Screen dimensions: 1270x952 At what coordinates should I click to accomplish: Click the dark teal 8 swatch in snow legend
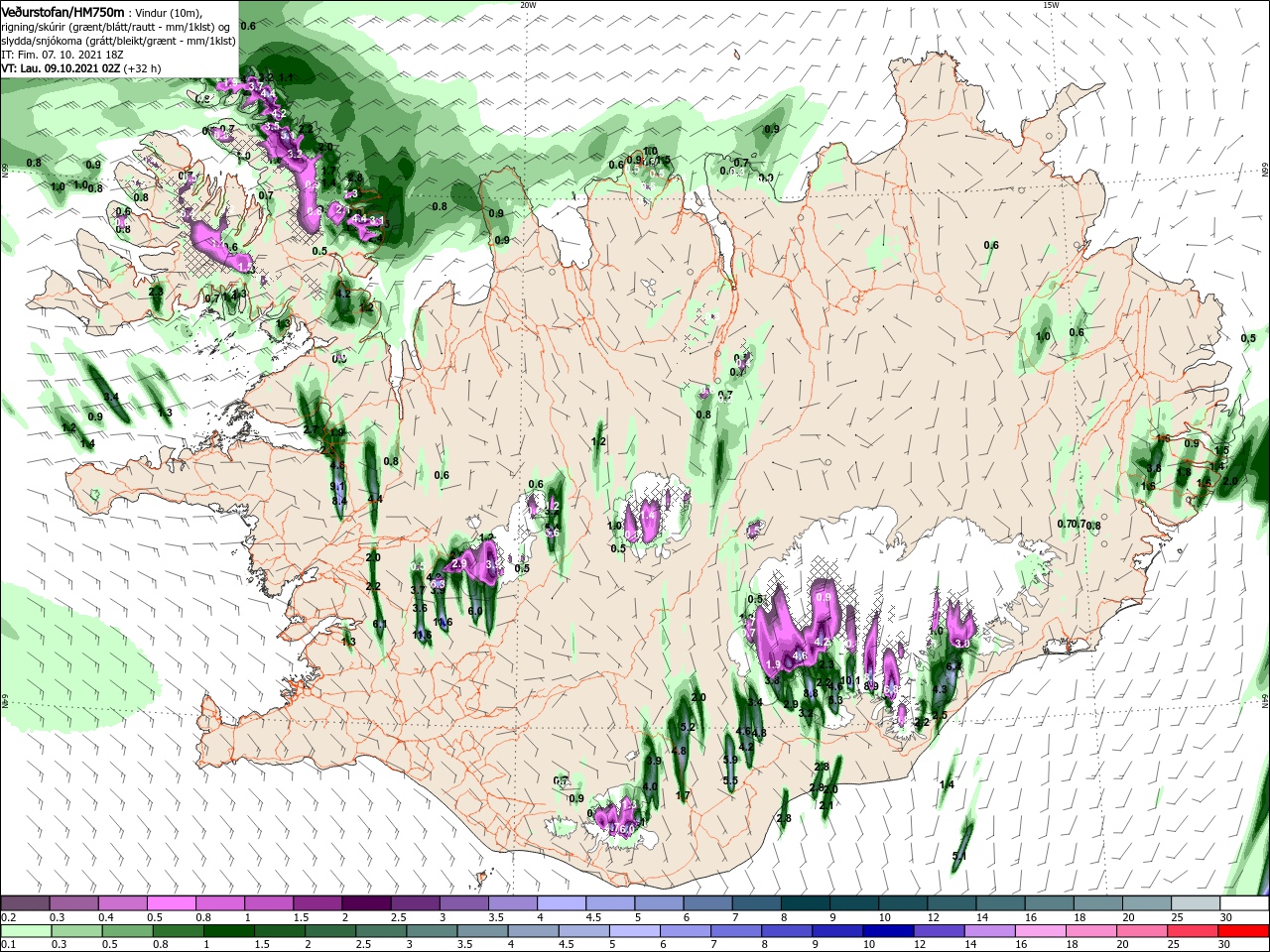pyautogui.click(x=806, y=902)
